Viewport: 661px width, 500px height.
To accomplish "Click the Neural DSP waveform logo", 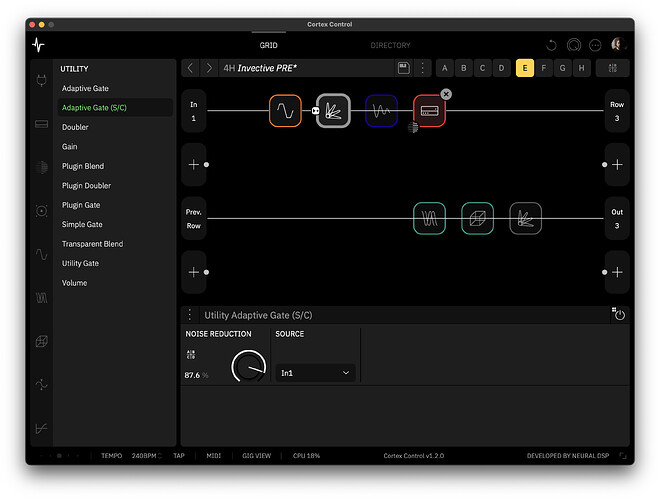I will 38,45.
